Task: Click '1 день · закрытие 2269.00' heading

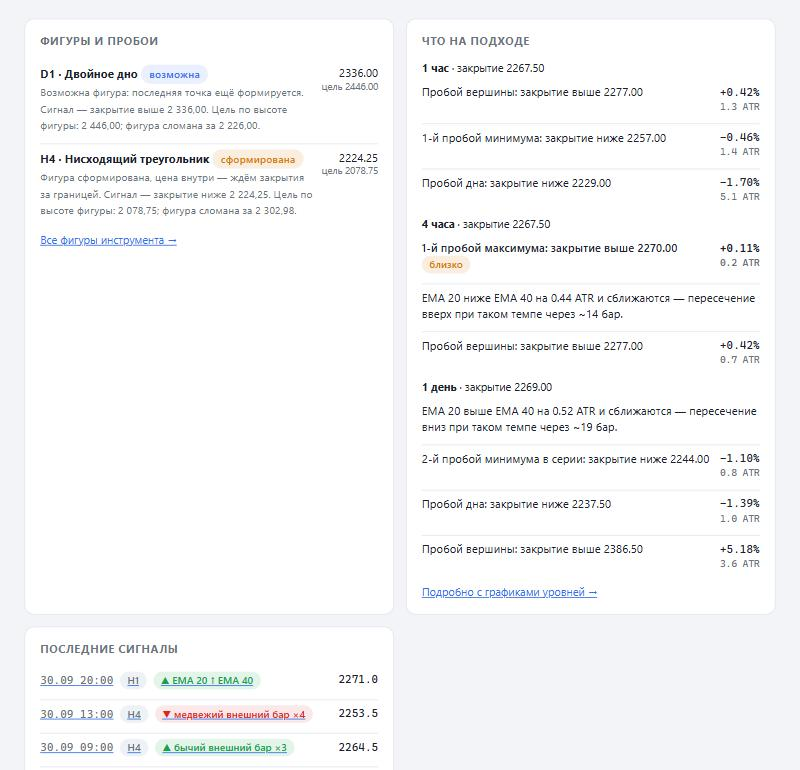Action: tap(487, 387)
